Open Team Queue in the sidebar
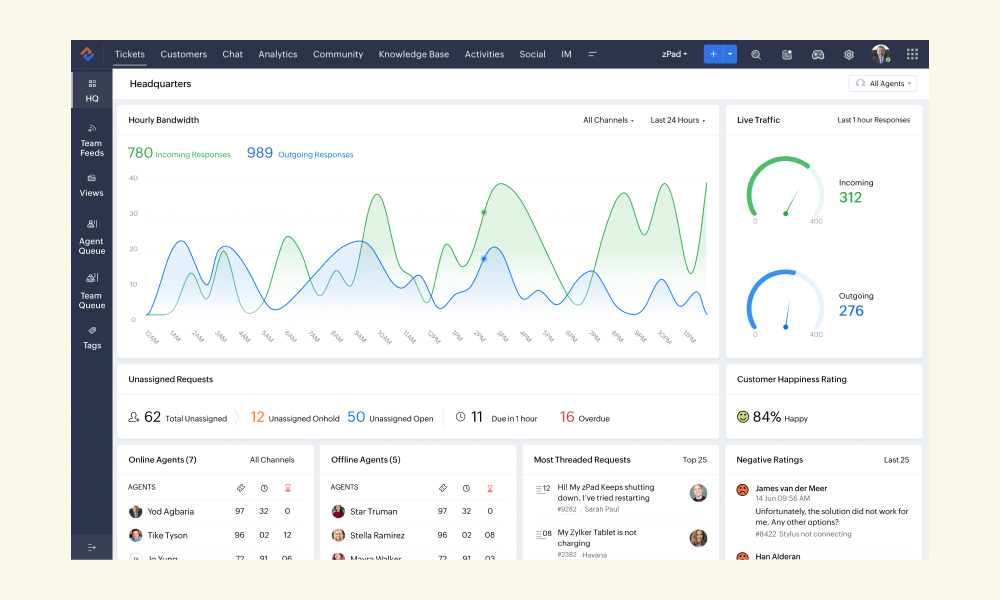This screenshot has width=1000, height=600. click(x=92, y=291)
